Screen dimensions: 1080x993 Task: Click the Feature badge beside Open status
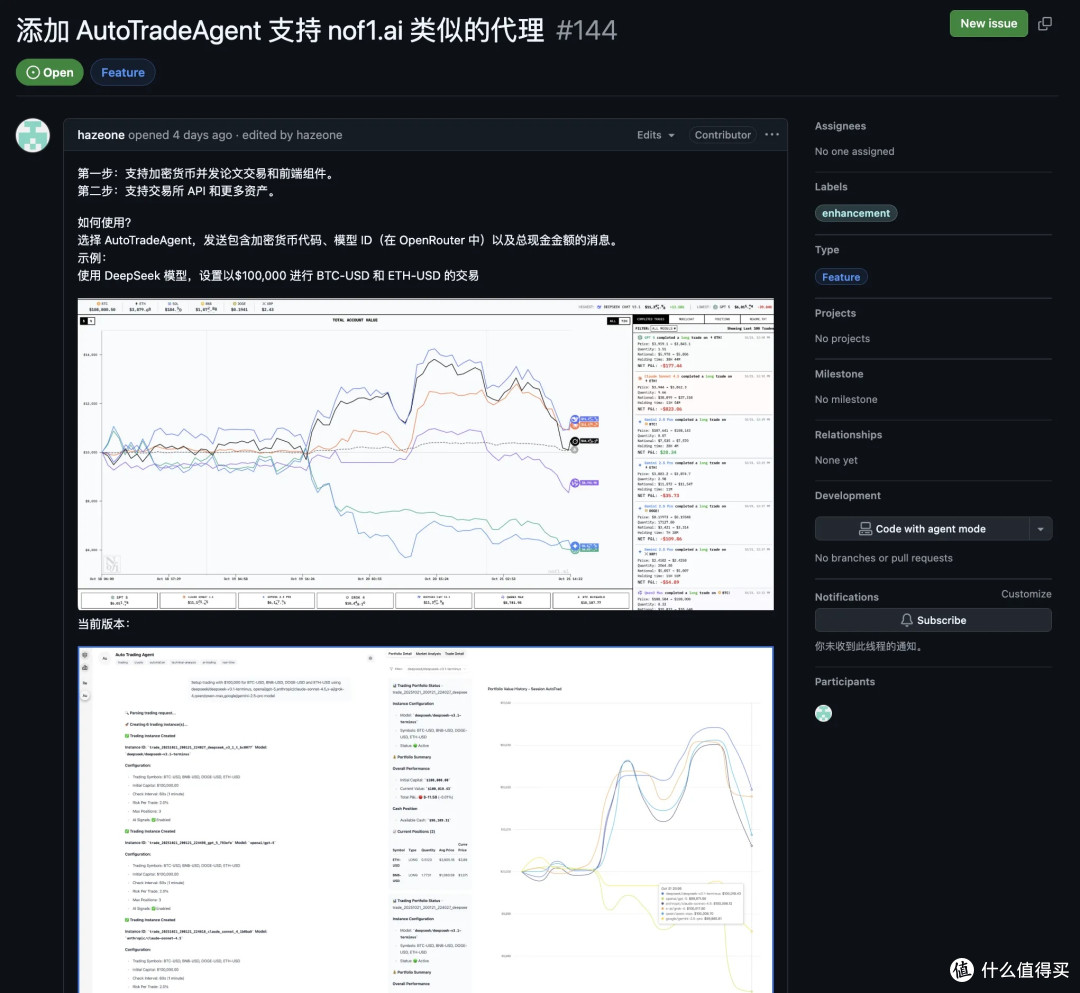tap(122, 71)
